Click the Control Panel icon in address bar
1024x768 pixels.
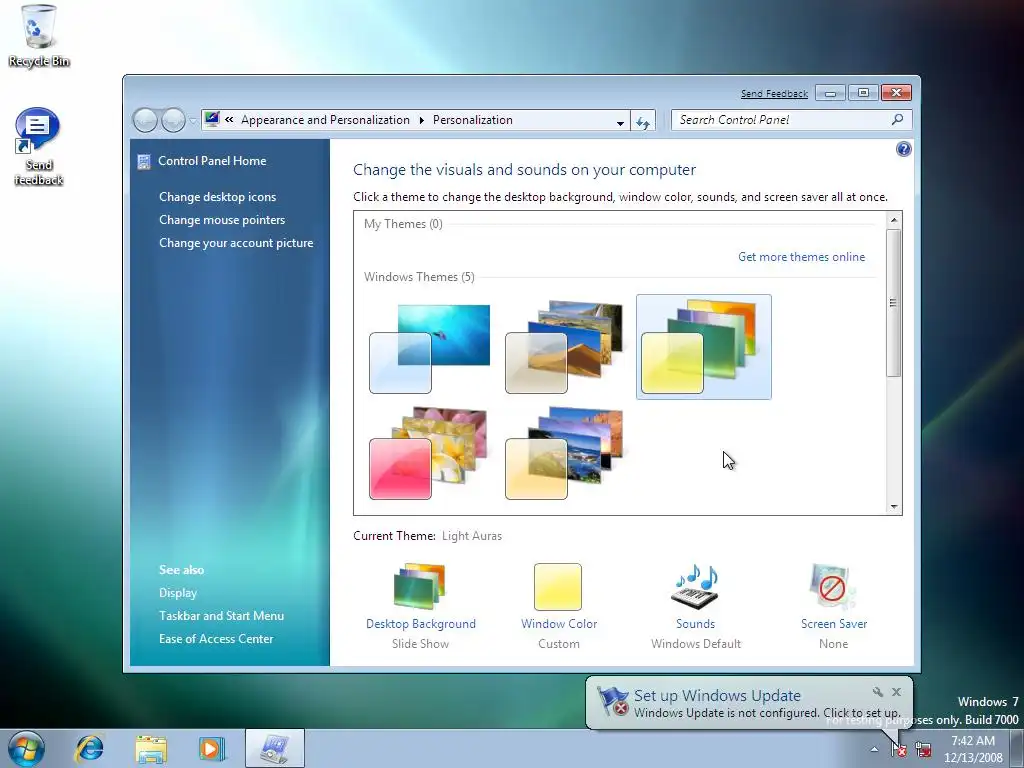click(x=212, y=120)
